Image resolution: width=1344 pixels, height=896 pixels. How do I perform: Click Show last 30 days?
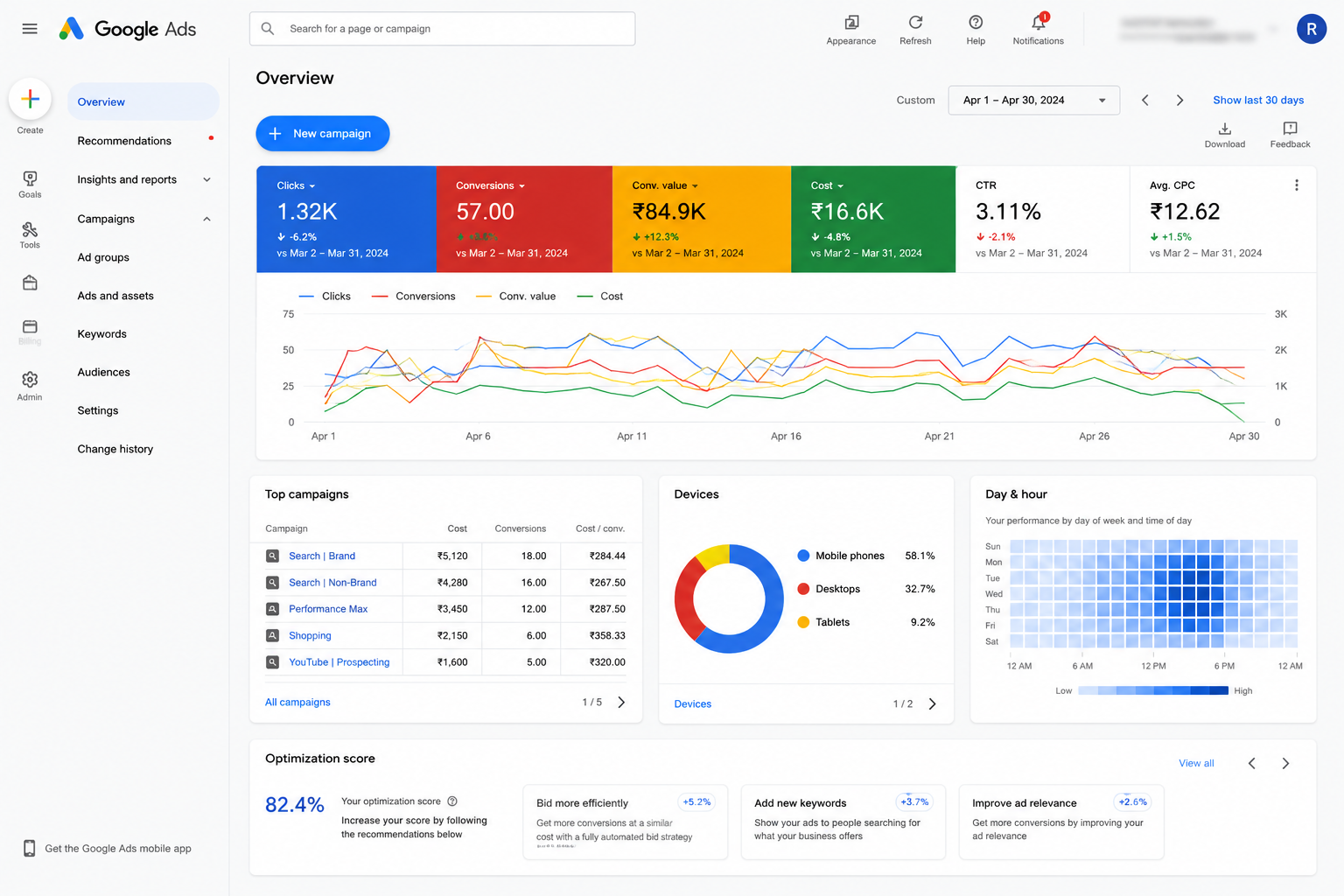tap(1258, 101)
